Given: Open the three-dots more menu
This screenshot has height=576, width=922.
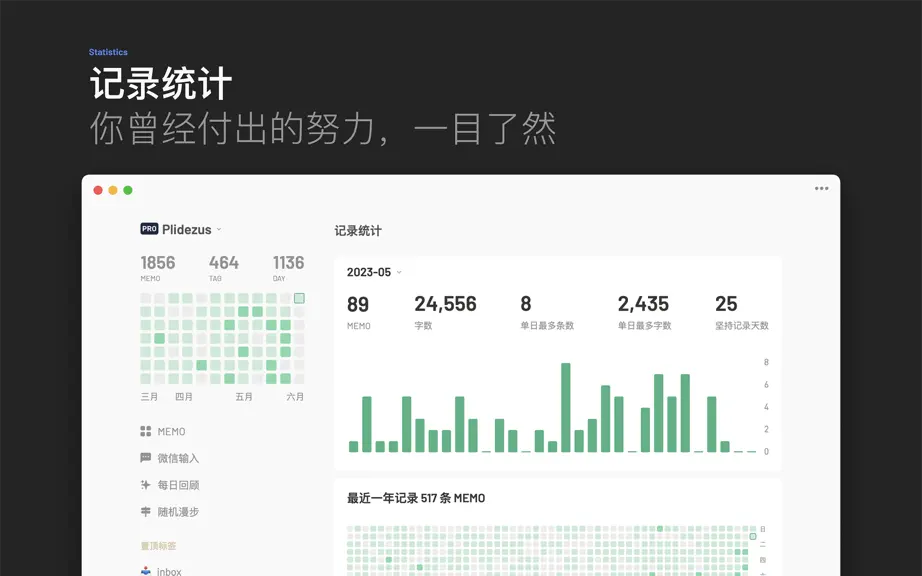Looking at the screenshot, I should pyautogui.click(x=821, y=189).
